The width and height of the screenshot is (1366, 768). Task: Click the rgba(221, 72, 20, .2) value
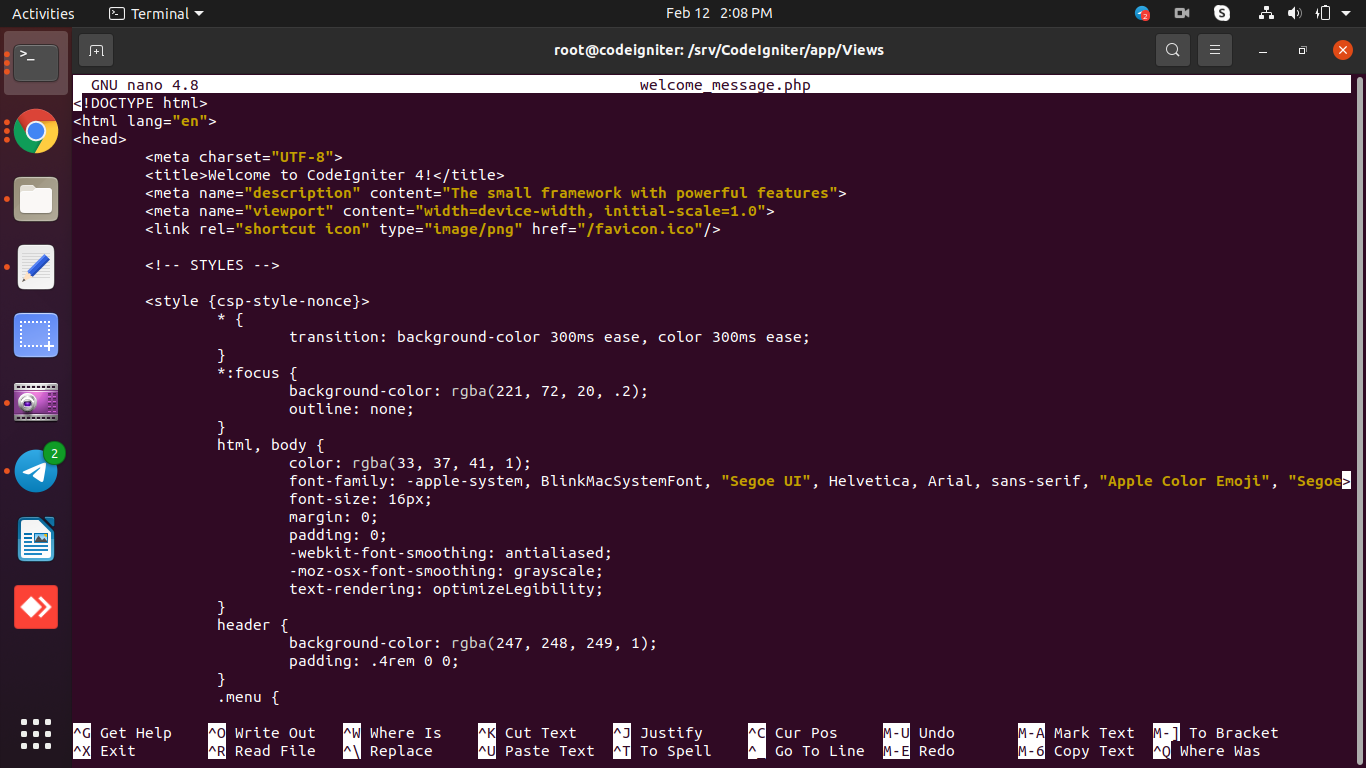pyautogui.click(x=545, y=391)
